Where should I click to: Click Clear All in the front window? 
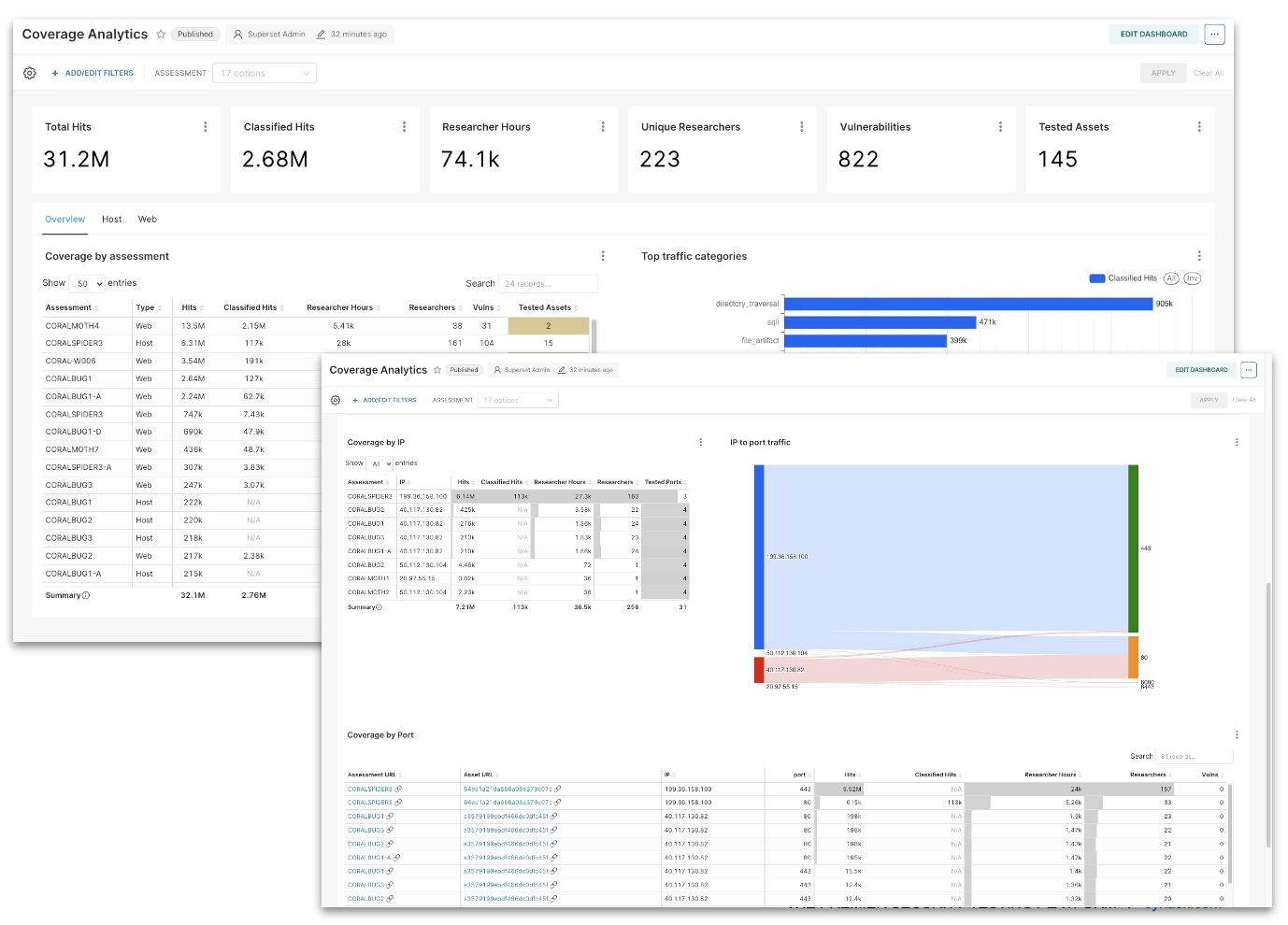coord(1244,400)
